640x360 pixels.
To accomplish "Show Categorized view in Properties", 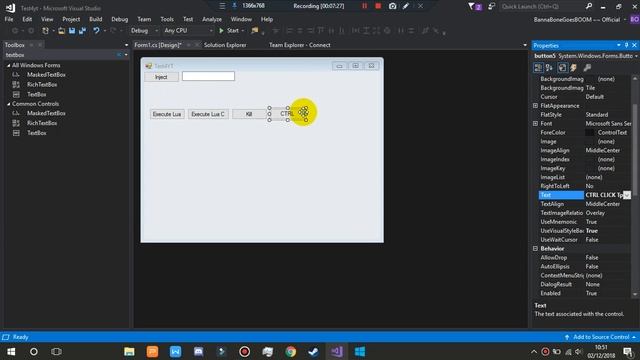I will pyautogui.click(x=538, y=68).
